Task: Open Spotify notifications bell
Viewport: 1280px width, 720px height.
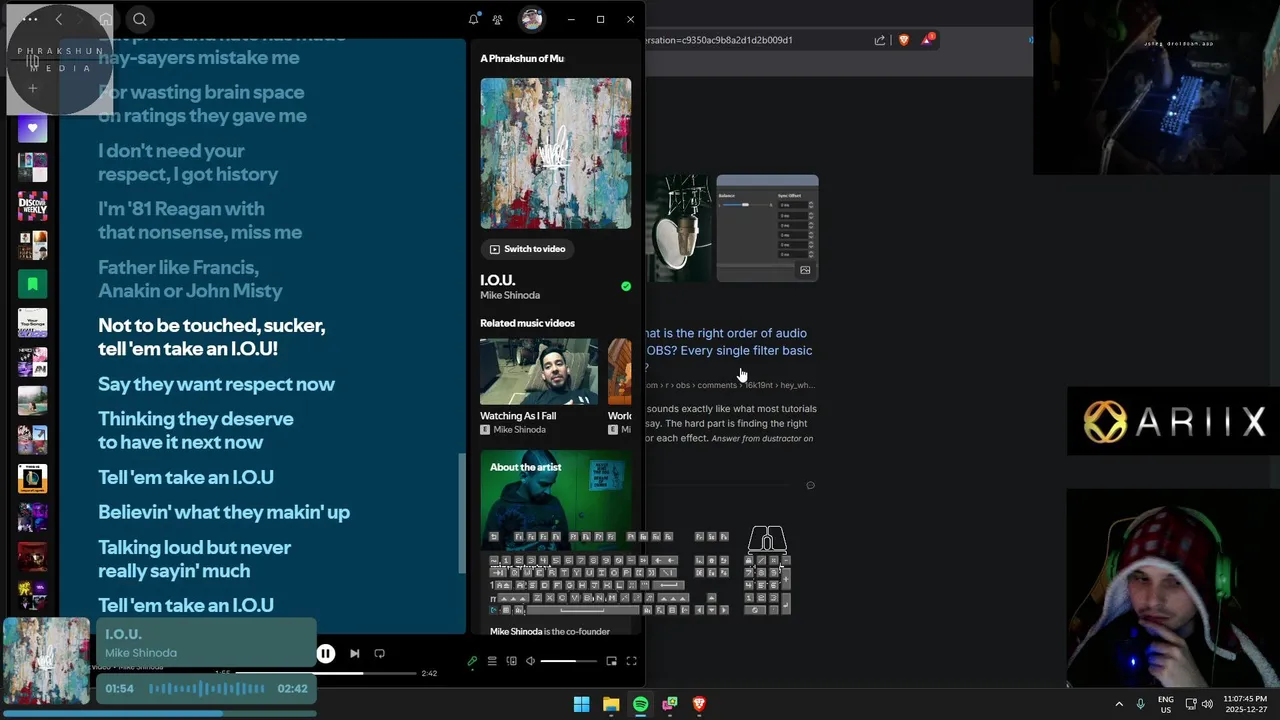Action: pos(474,19)
